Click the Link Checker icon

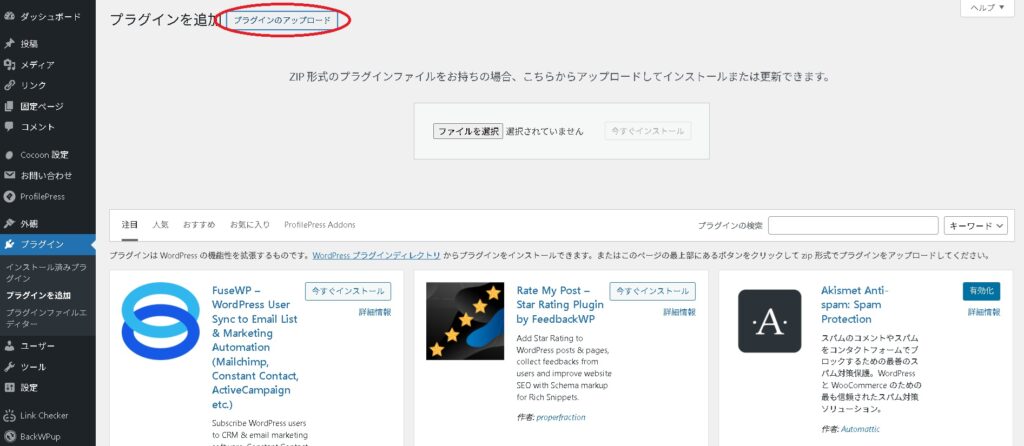(9, 415)
